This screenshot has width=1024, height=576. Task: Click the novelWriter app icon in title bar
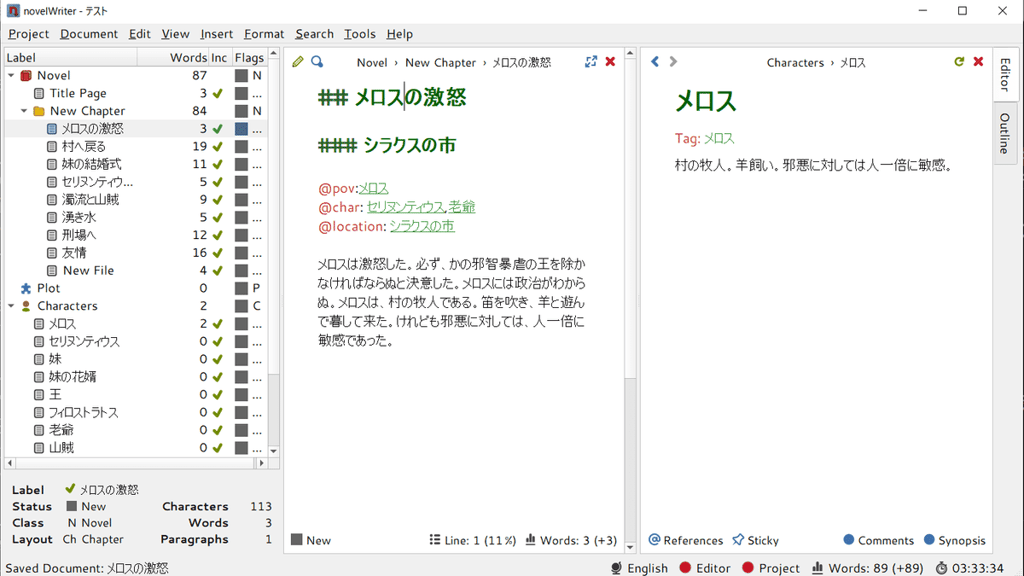click(x=13, y=11)
